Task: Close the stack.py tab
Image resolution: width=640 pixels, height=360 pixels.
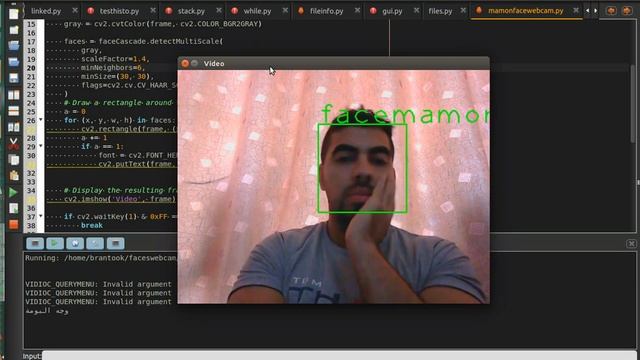Action: (x=219, y=10)
